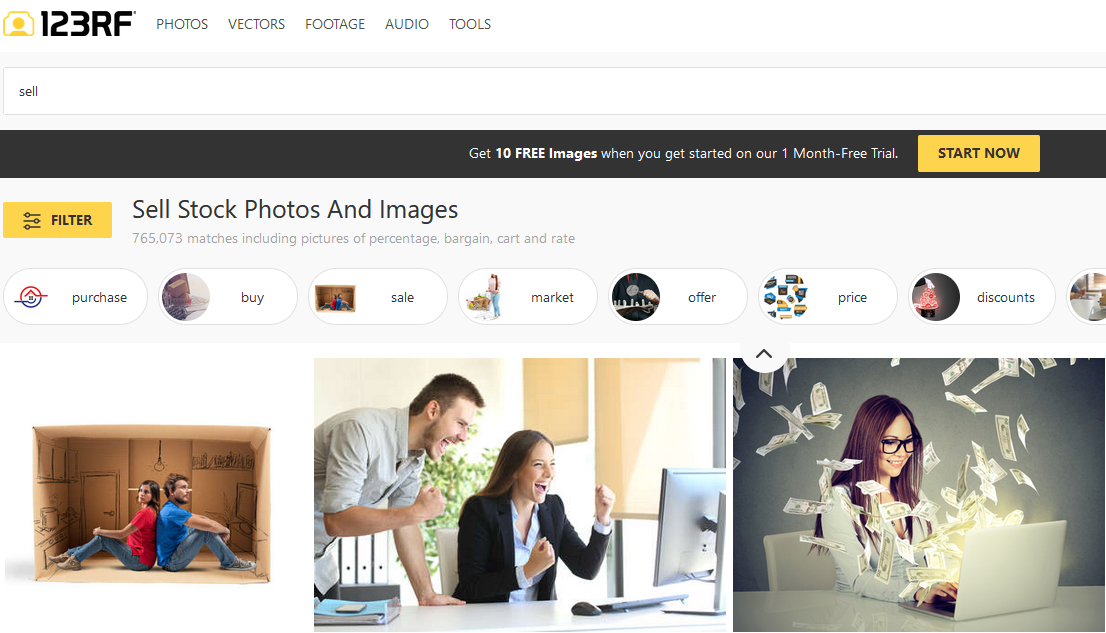Open the excited coworkers at computer photo
1106x633 pixels.
[520, 495]
